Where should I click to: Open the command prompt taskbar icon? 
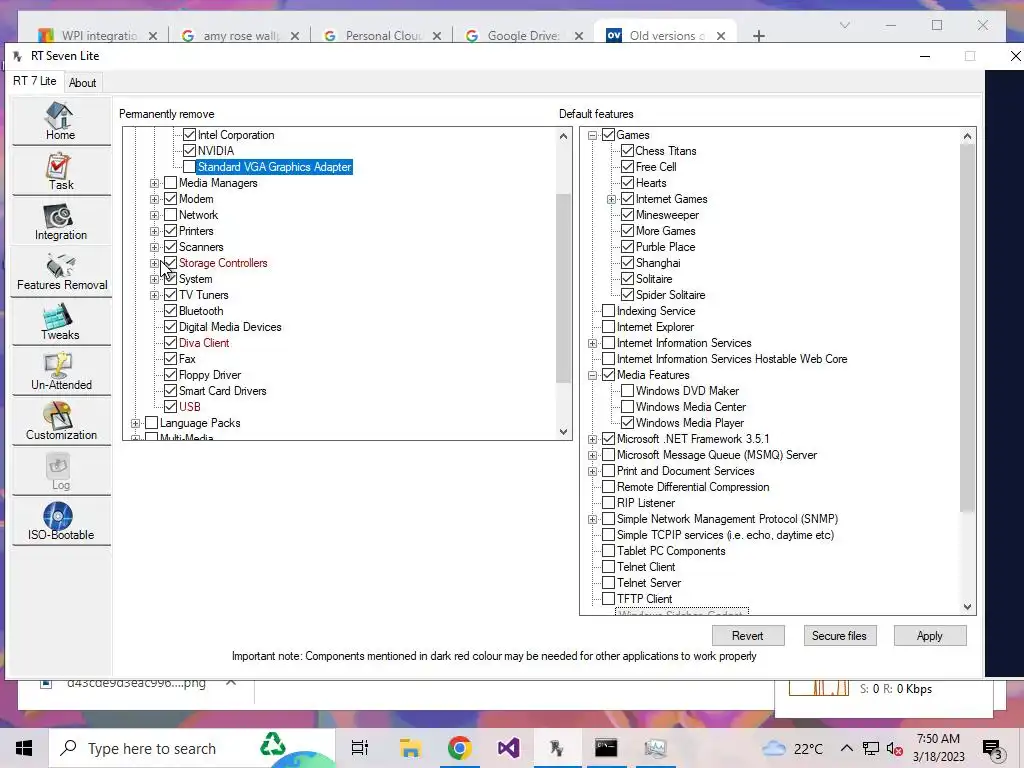(x=606, y=748)
